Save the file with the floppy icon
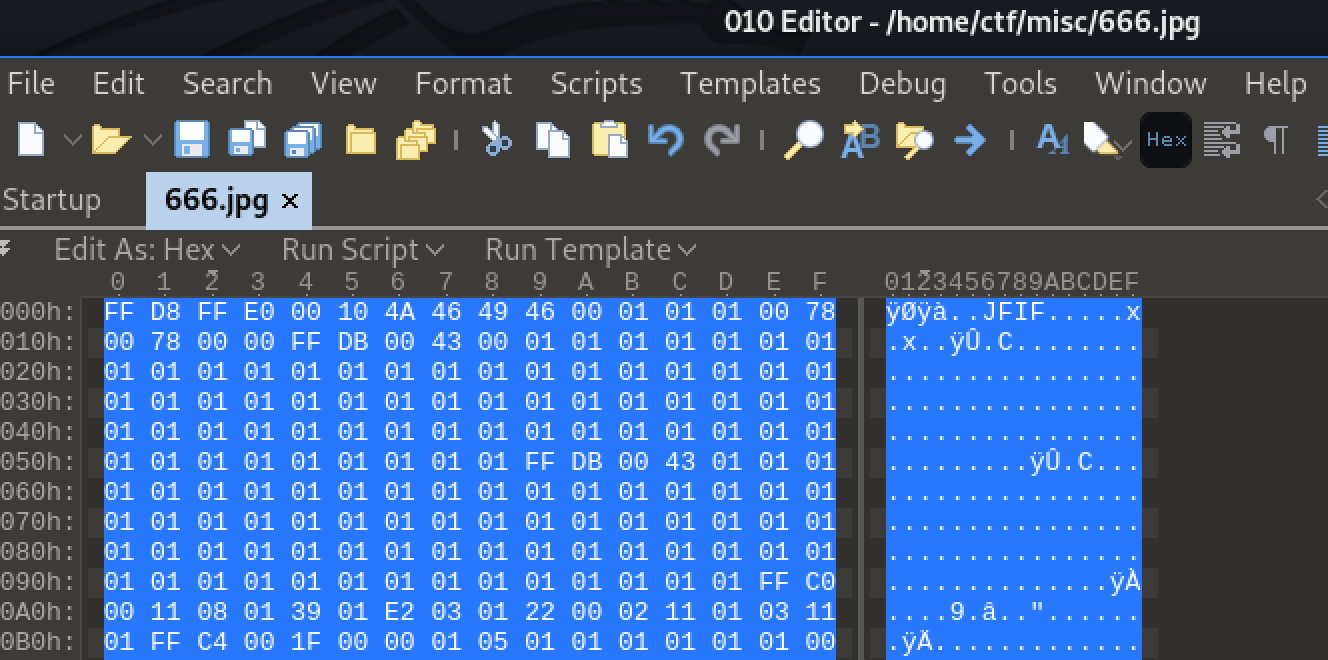This screenshot has height=660, width=1328. 190,140
